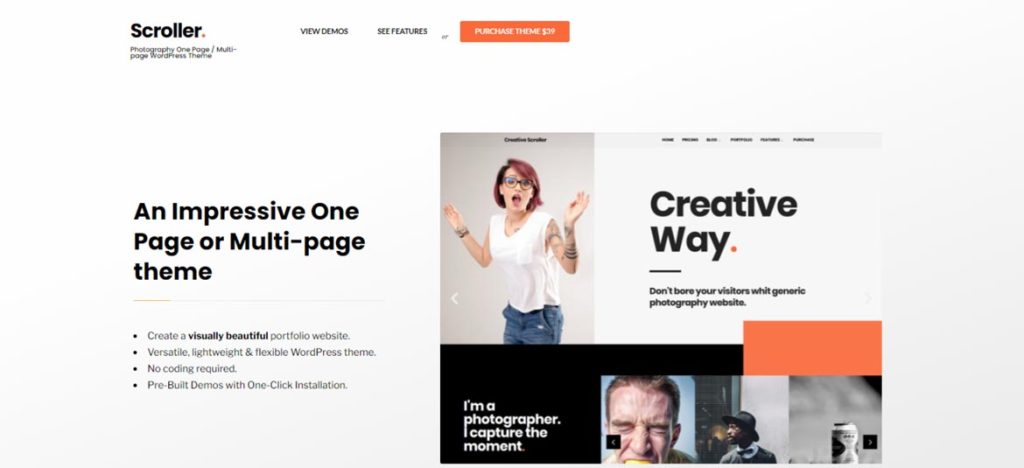
Task: Click the left slider arrow over the woman photo
Action: (x=455, y=298)
